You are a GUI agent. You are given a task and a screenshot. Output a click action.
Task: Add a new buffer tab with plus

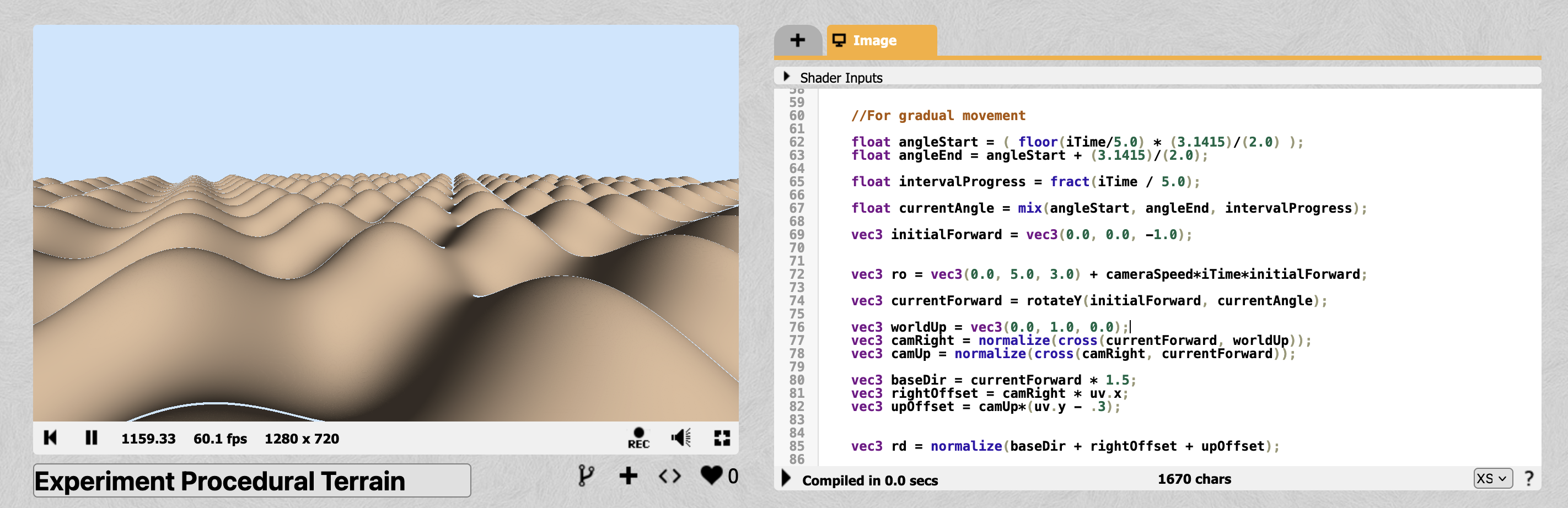(x=797, y=41)
